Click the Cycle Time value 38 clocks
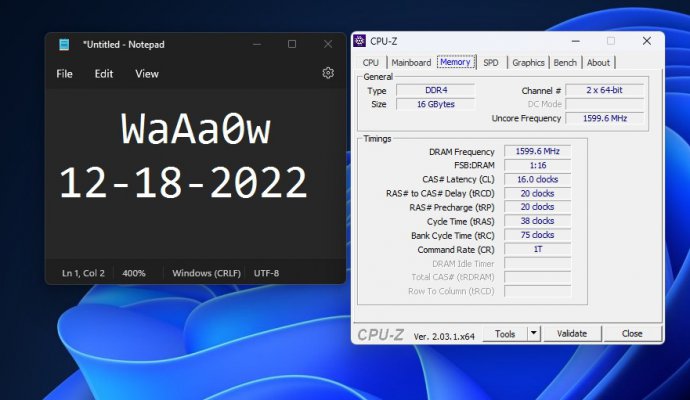 (x=537, y=221)
